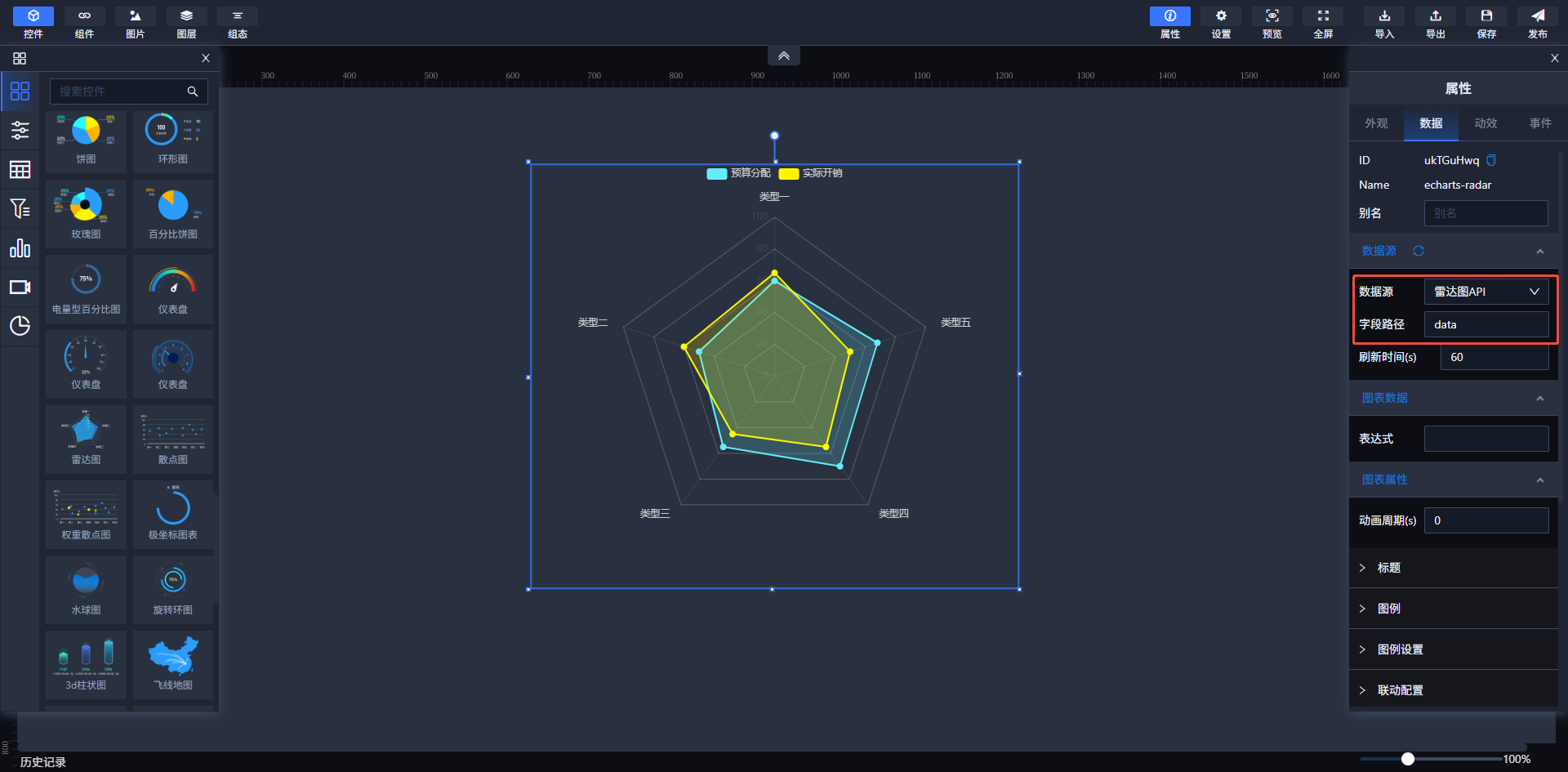Open the Layers (图层) panel
Screen dimensions: 1568x772
[186, 23]
